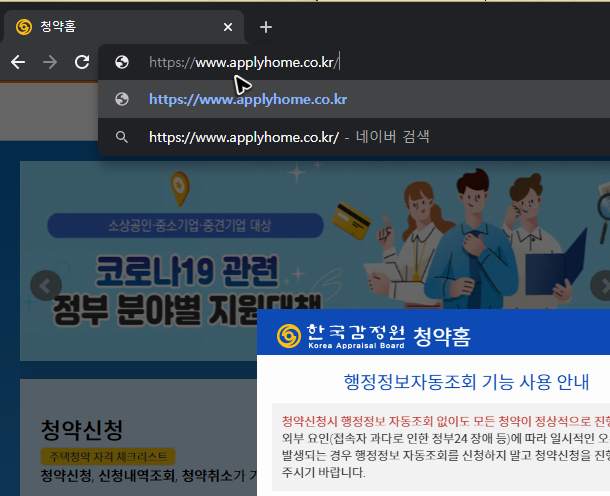Show previous banner slide arrow
Image resolution: width=610 pixels, height=496 pixels.
(46, 286)
